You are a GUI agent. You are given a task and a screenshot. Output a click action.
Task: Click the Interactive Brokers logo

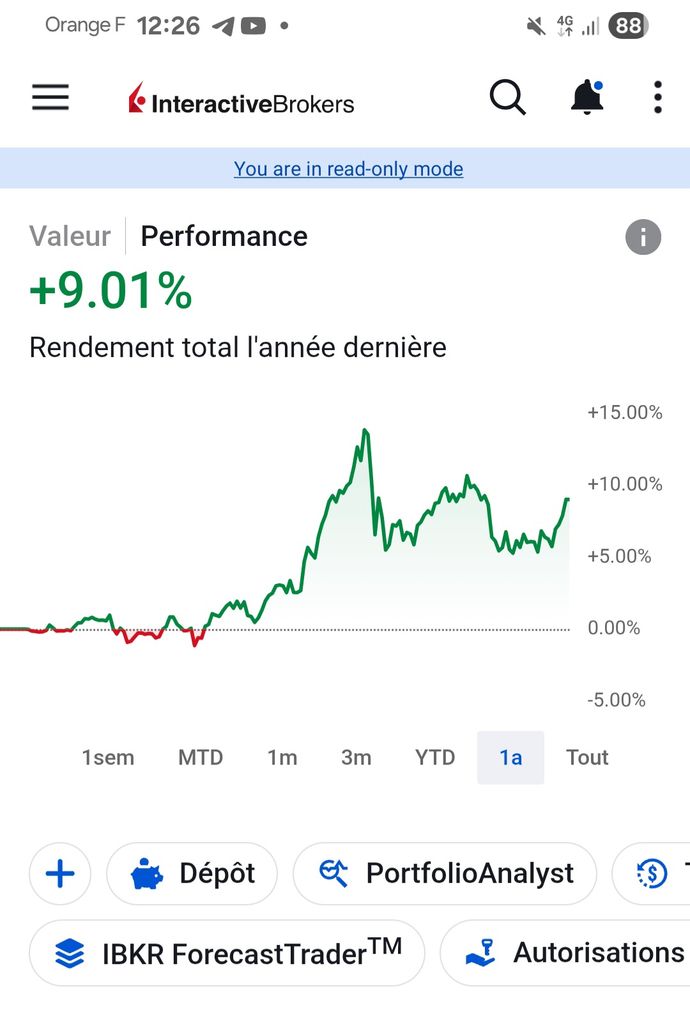[241, 102]
